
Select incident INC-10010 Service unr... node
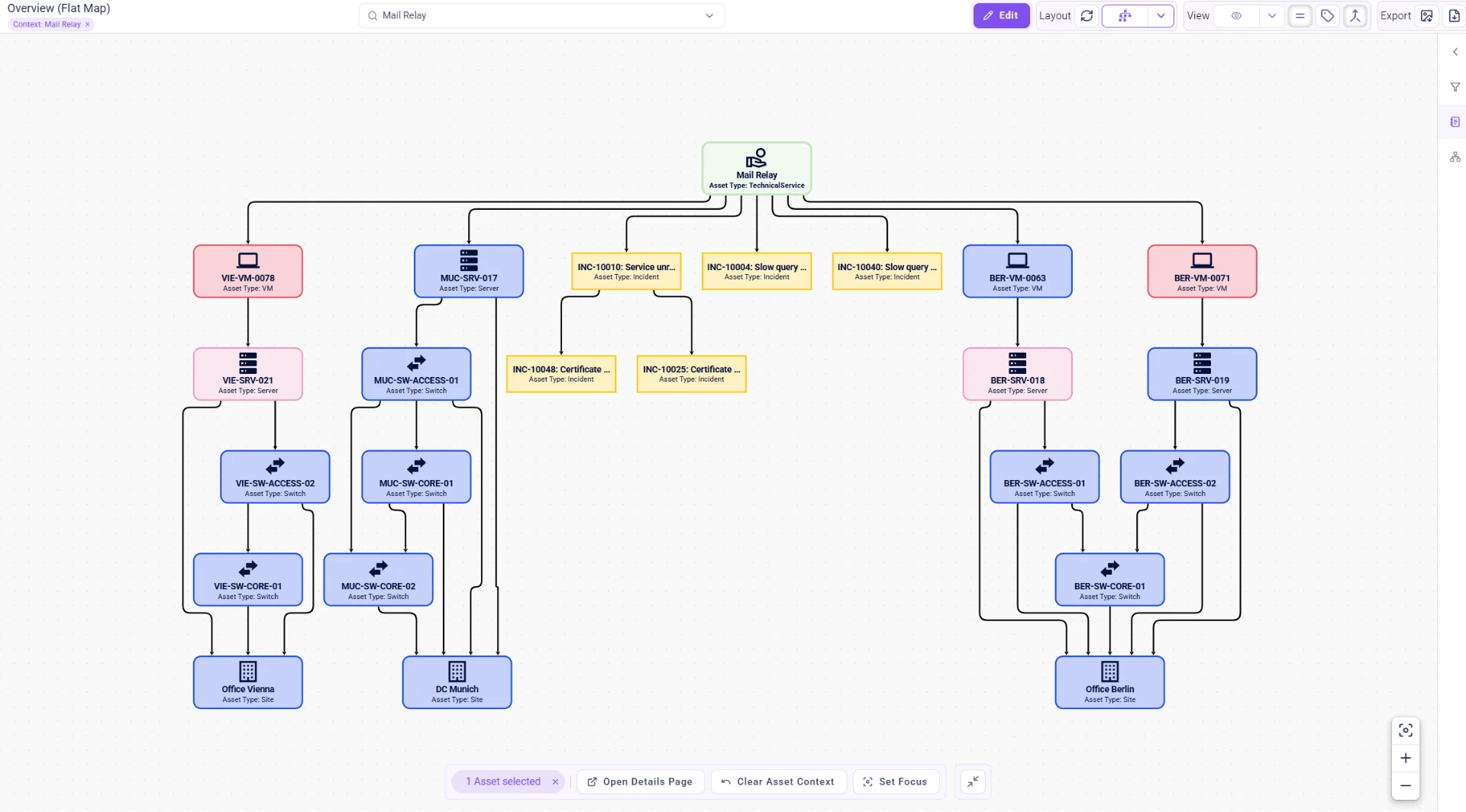click(626, 271)
